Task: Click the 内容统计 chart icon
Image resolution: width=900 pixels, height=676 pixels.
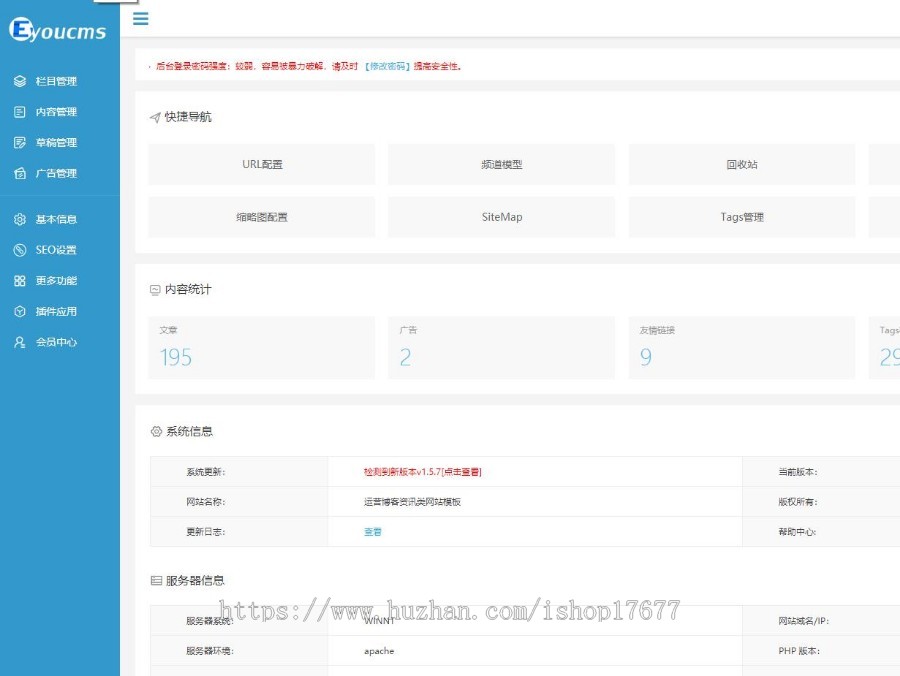Action: point(155,290)
